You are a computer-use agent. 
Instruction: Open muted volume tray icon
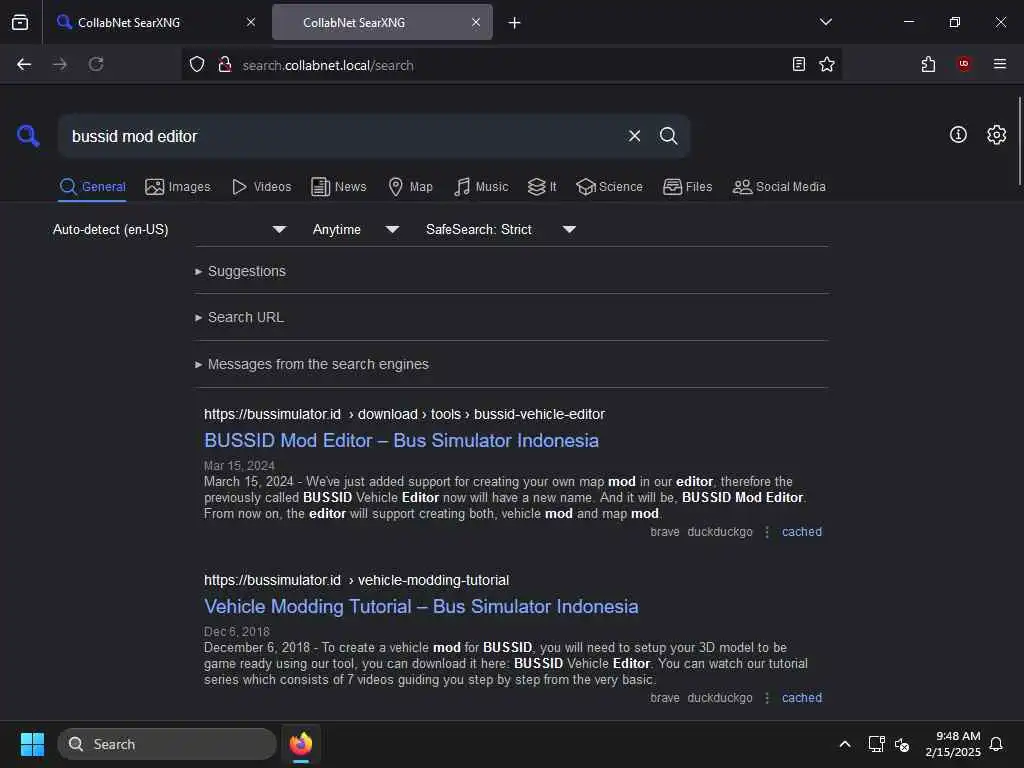coord(902,744)
